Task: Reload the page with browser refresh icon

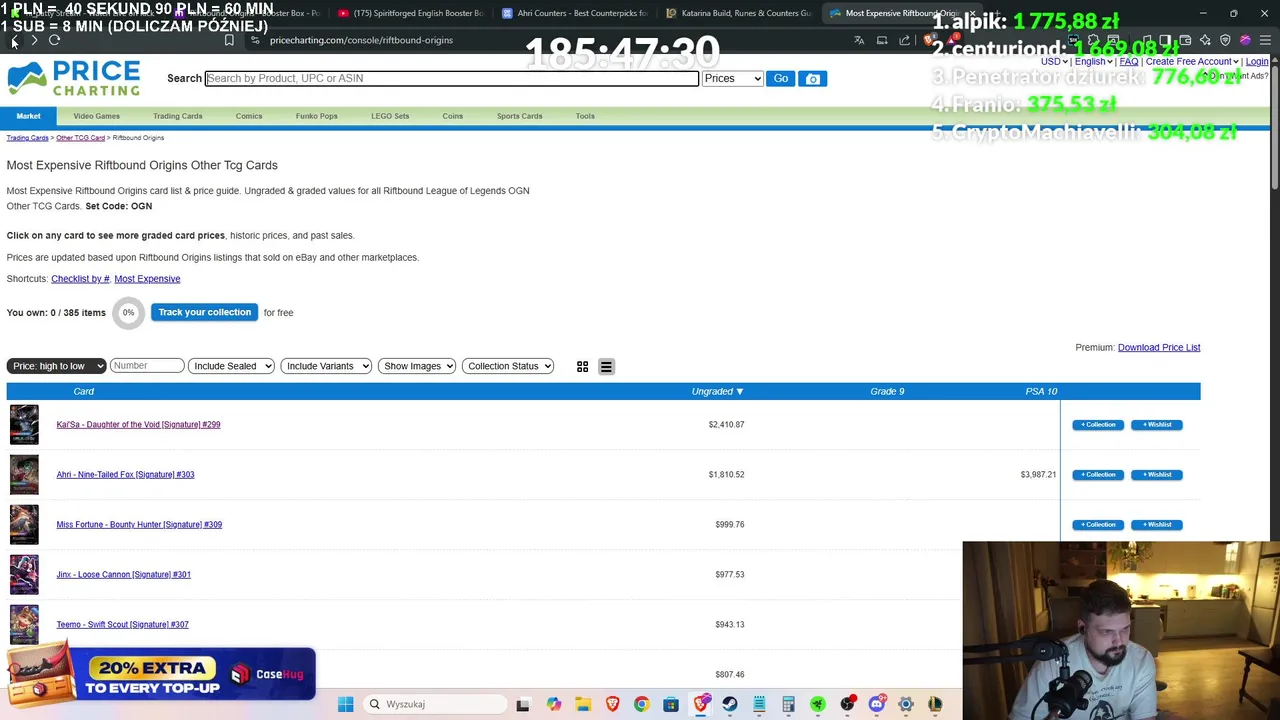Action: point(54,40)
